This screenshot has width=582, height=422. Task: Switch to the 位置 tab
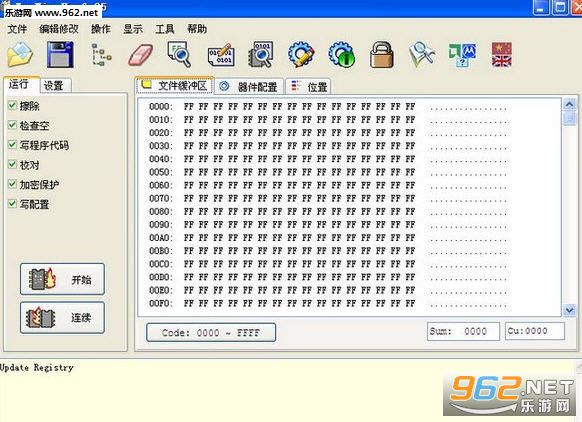pos(308,87)
